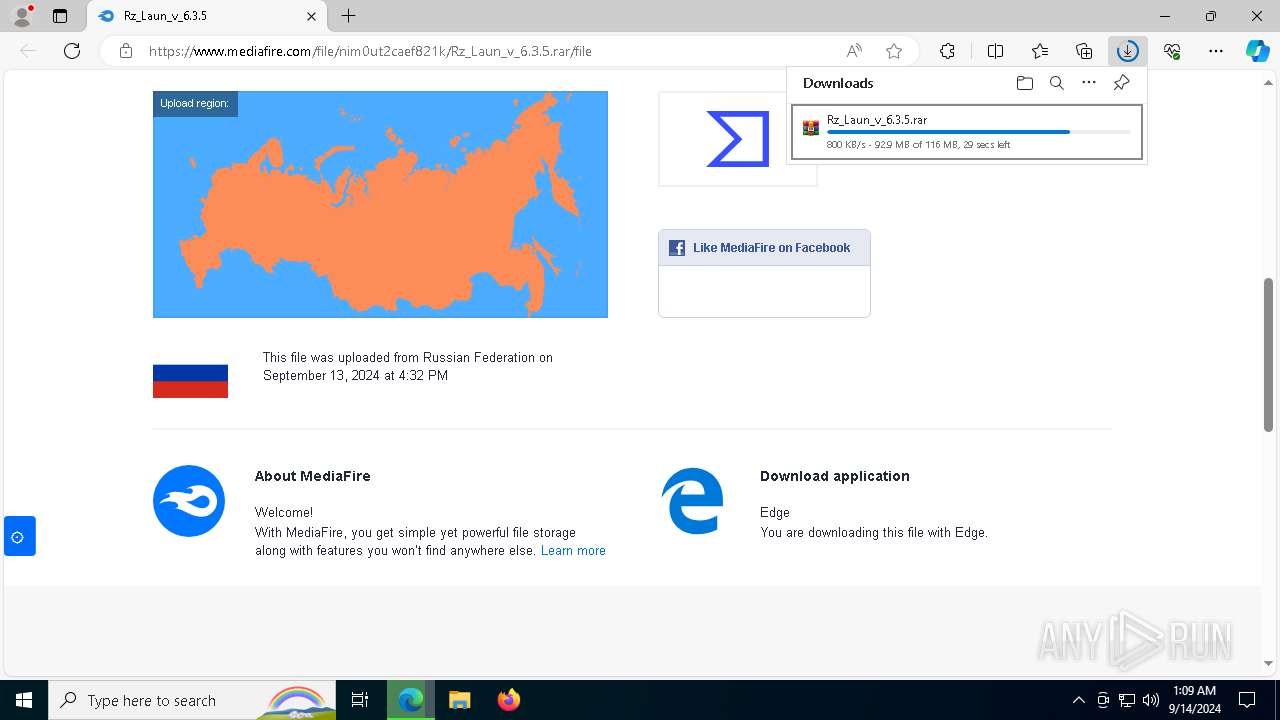The width and height of the screenshot is (1280, 720).
Task: Click Like MediaFire on Facebook
Action: pyautogui.click(x=771, y=248)
